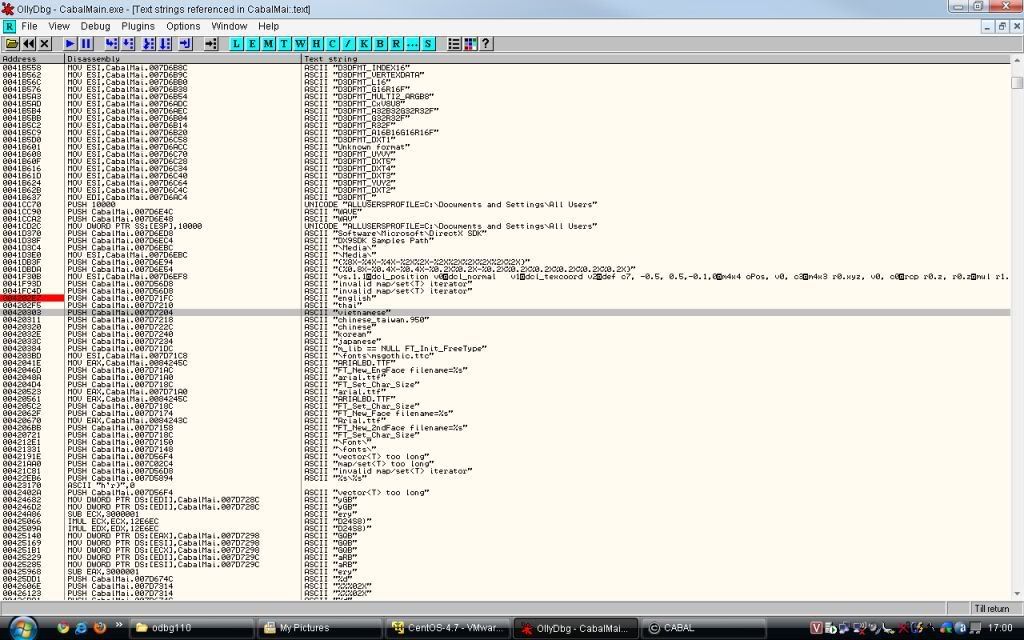1024x640 pixels.
Task: Switch to CentOS VMware taskbar window
Action: click(445, 628)
